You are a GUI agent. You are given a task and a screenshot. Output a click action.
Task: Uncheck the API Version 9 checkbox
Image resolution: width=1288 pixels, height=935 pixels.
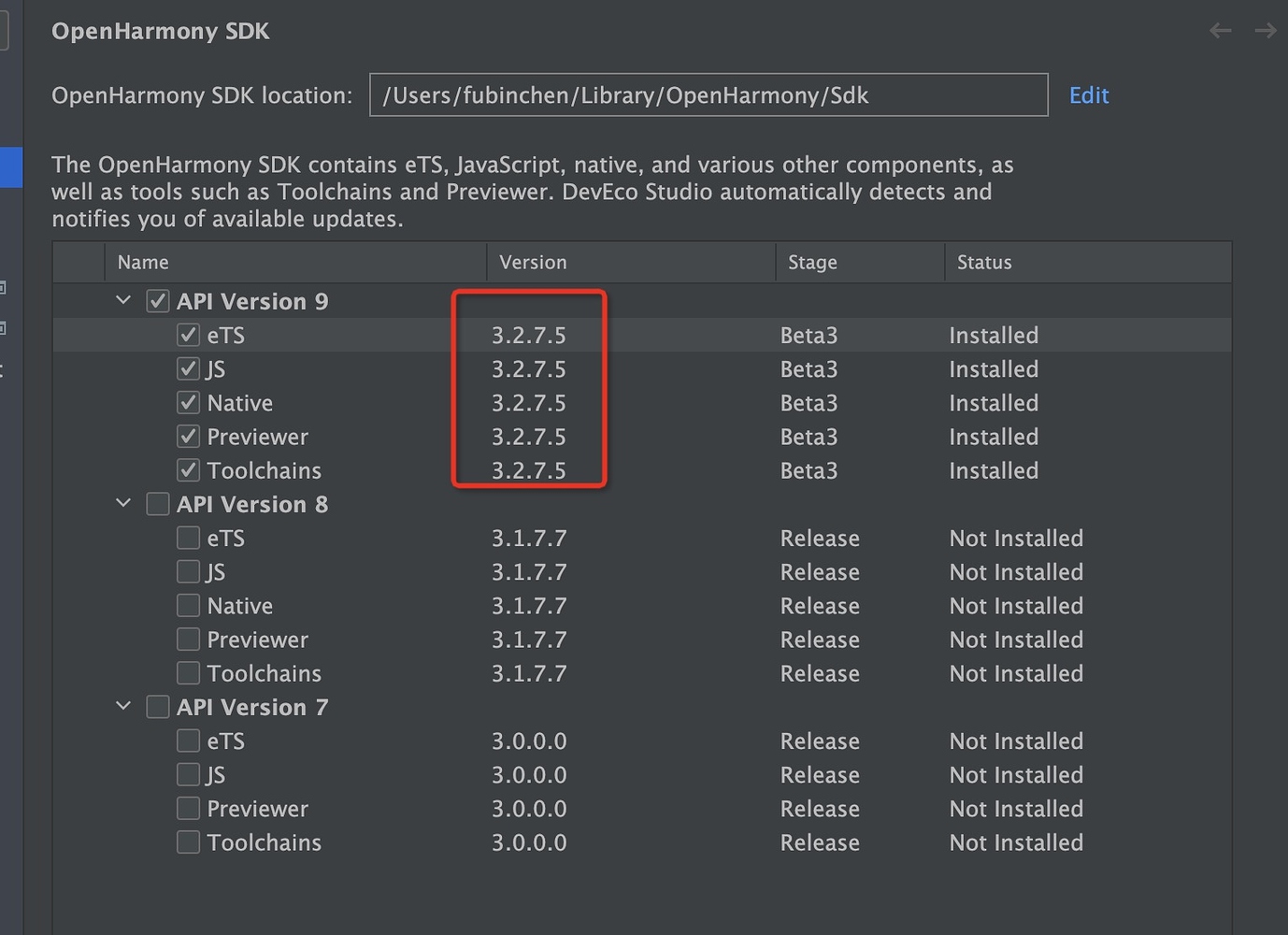coord(157,300)
